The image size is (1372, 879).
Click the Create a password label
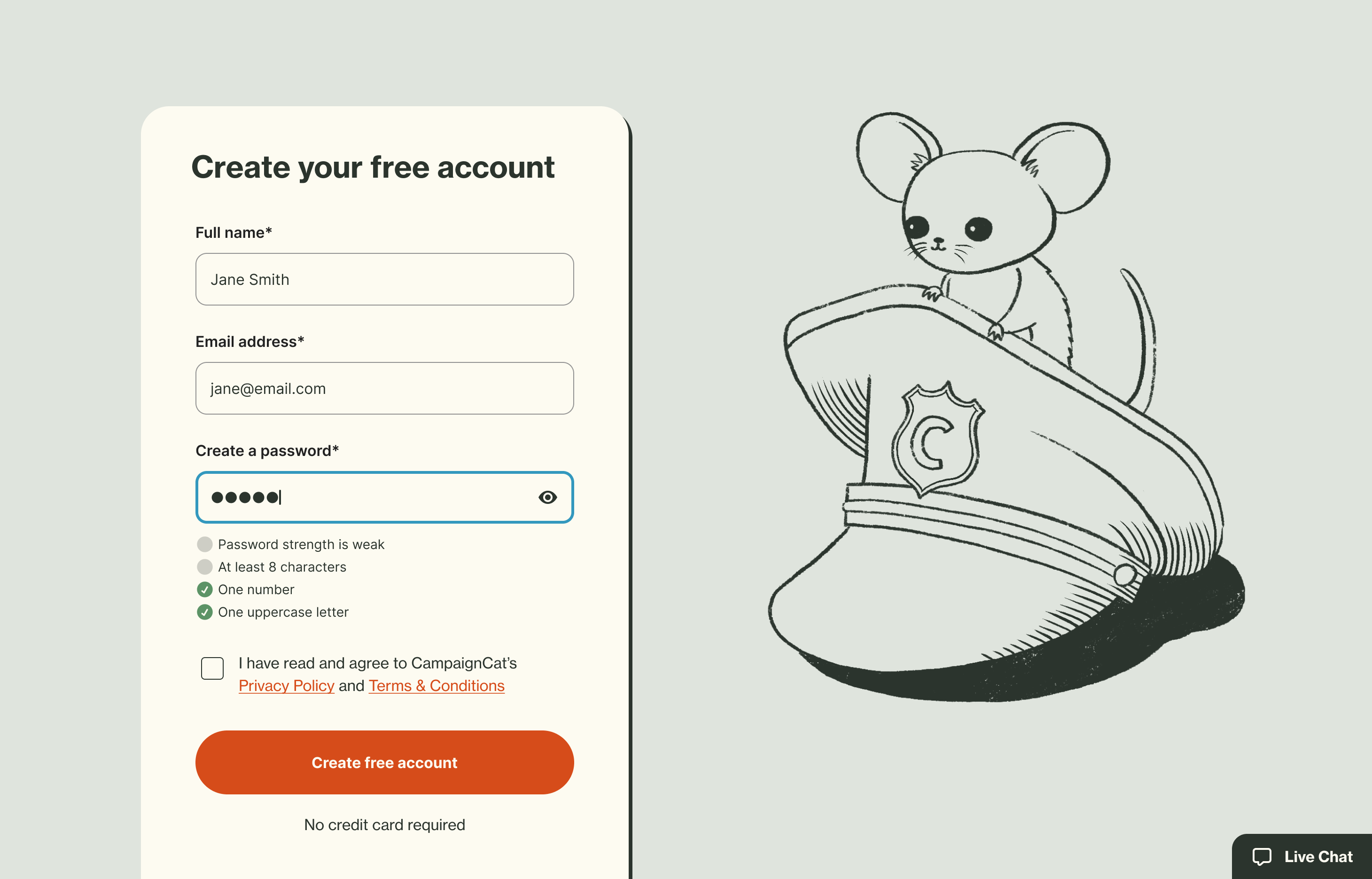pyautogui.click(x=267, y=450)
